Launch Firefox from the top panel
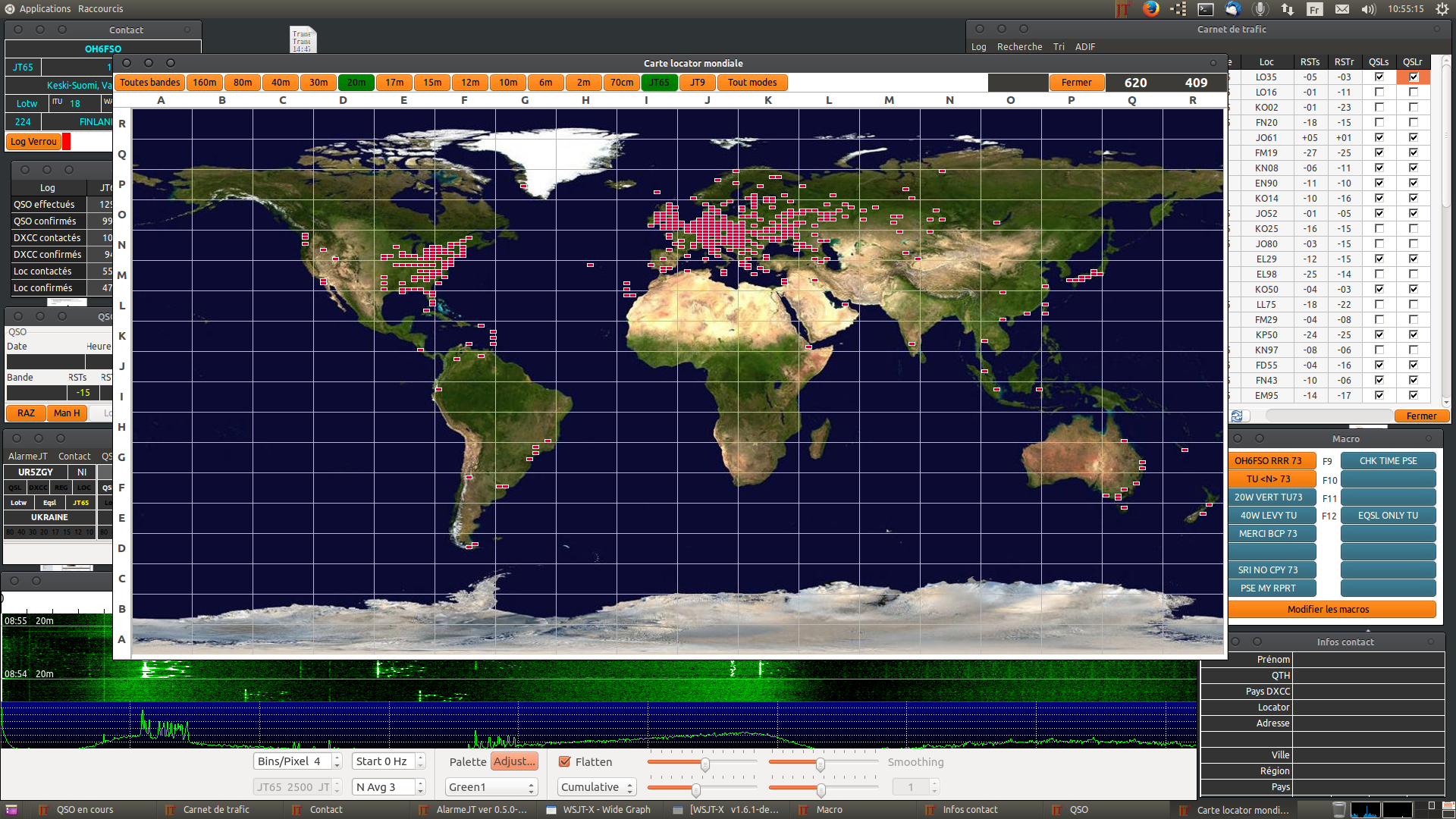This screenshot has height=819, width=1456. pos(1150,9)
